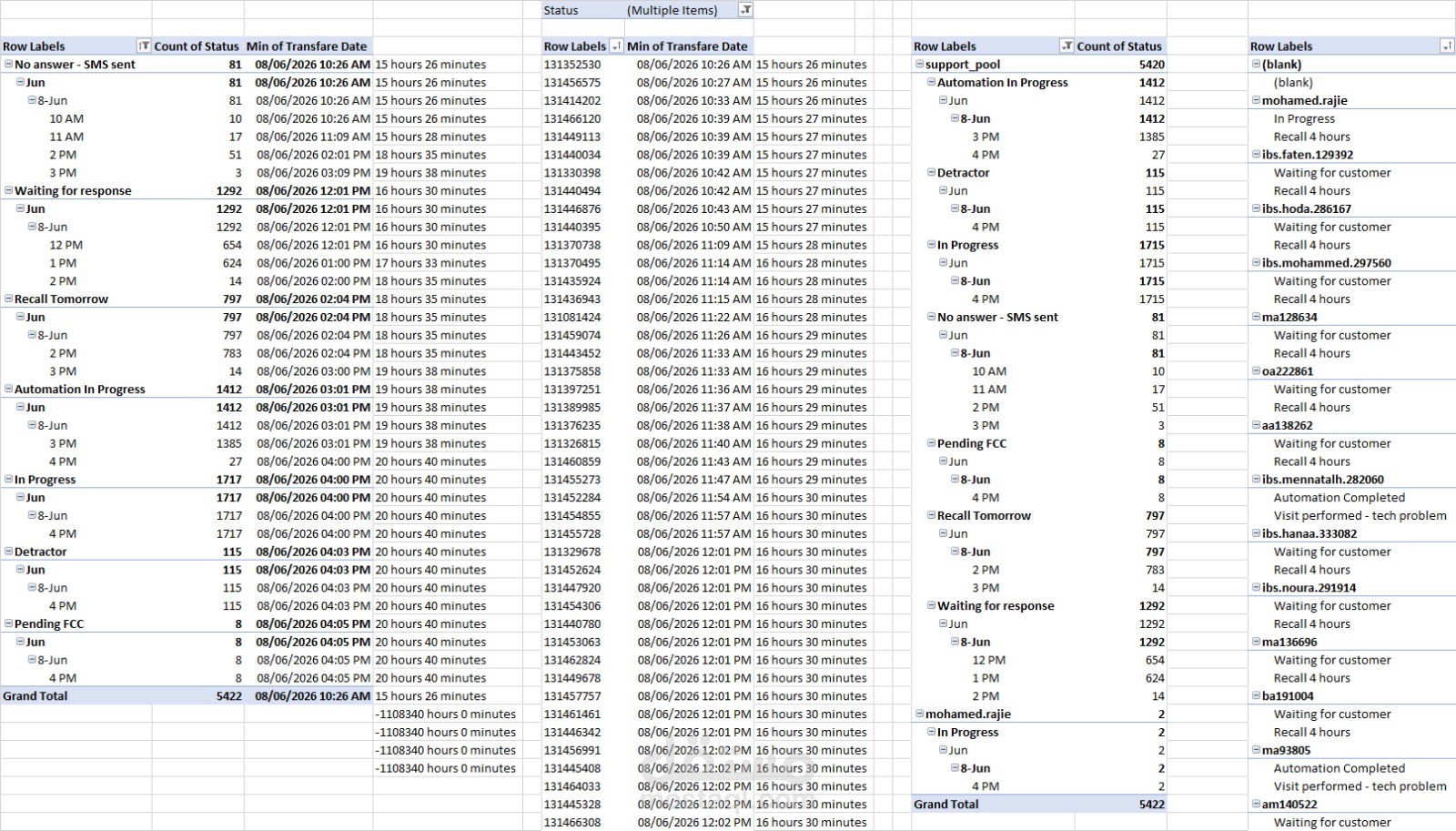Select In Progress item under mohamed.rajie with no count
The image size is (1456, 831).
coord(1304,118)
